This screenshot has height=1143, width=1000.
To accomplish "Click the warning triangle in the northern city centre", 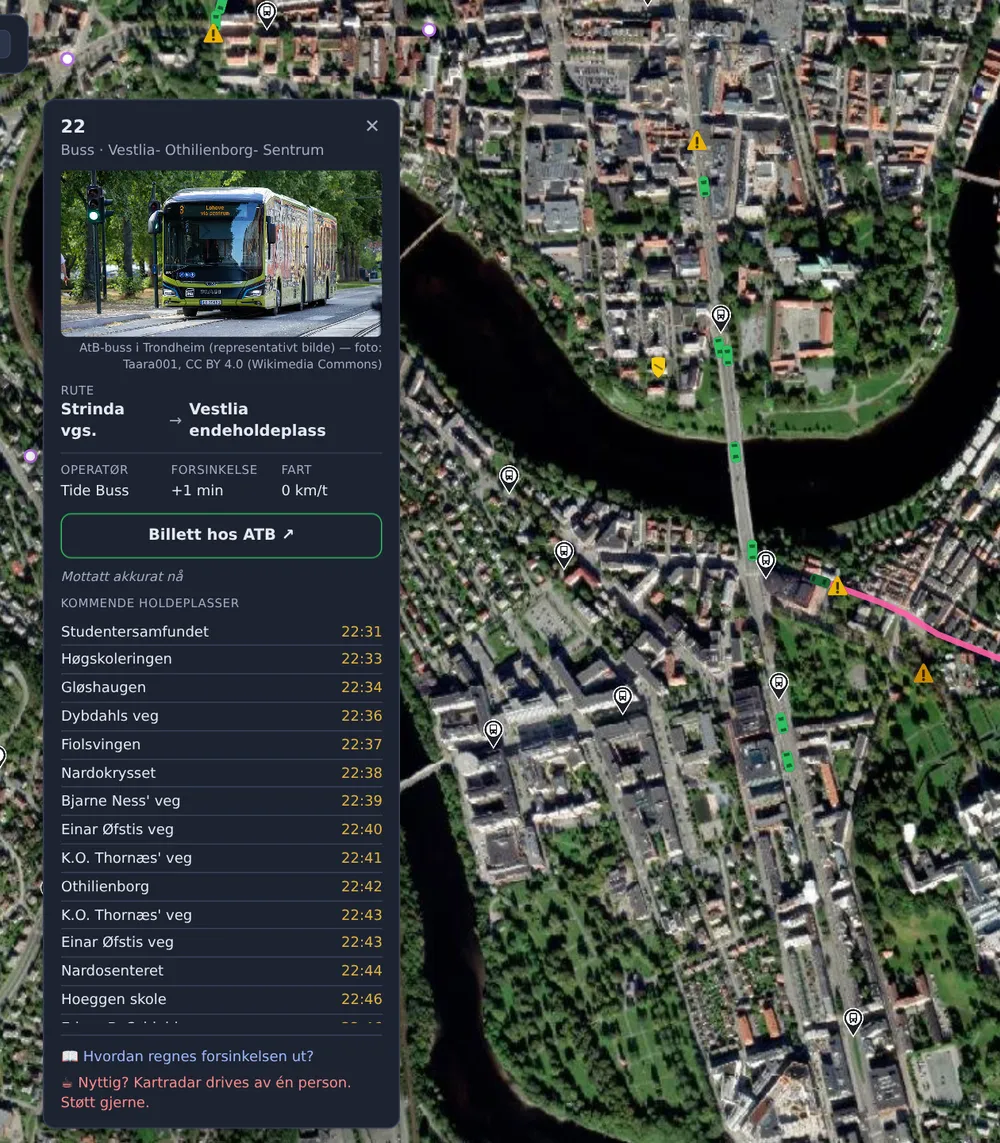I will coord(697,141).
